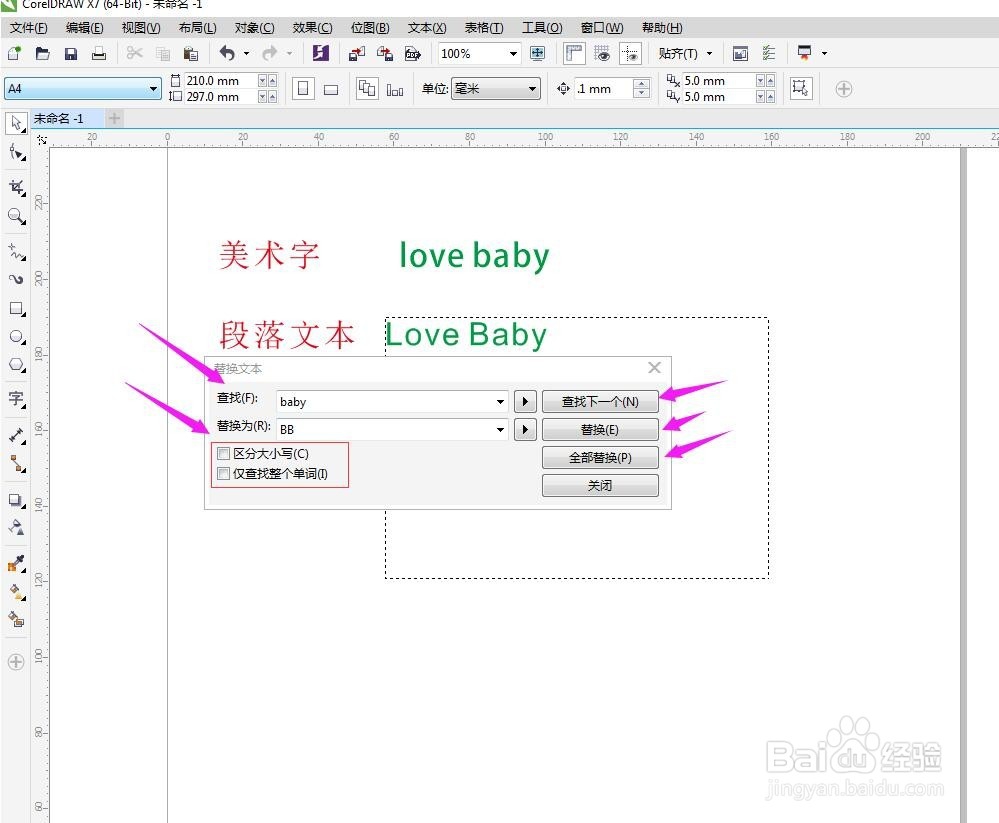The image size is (999, 823).
Task: Select the Crop tool
Action: point(17,187)
